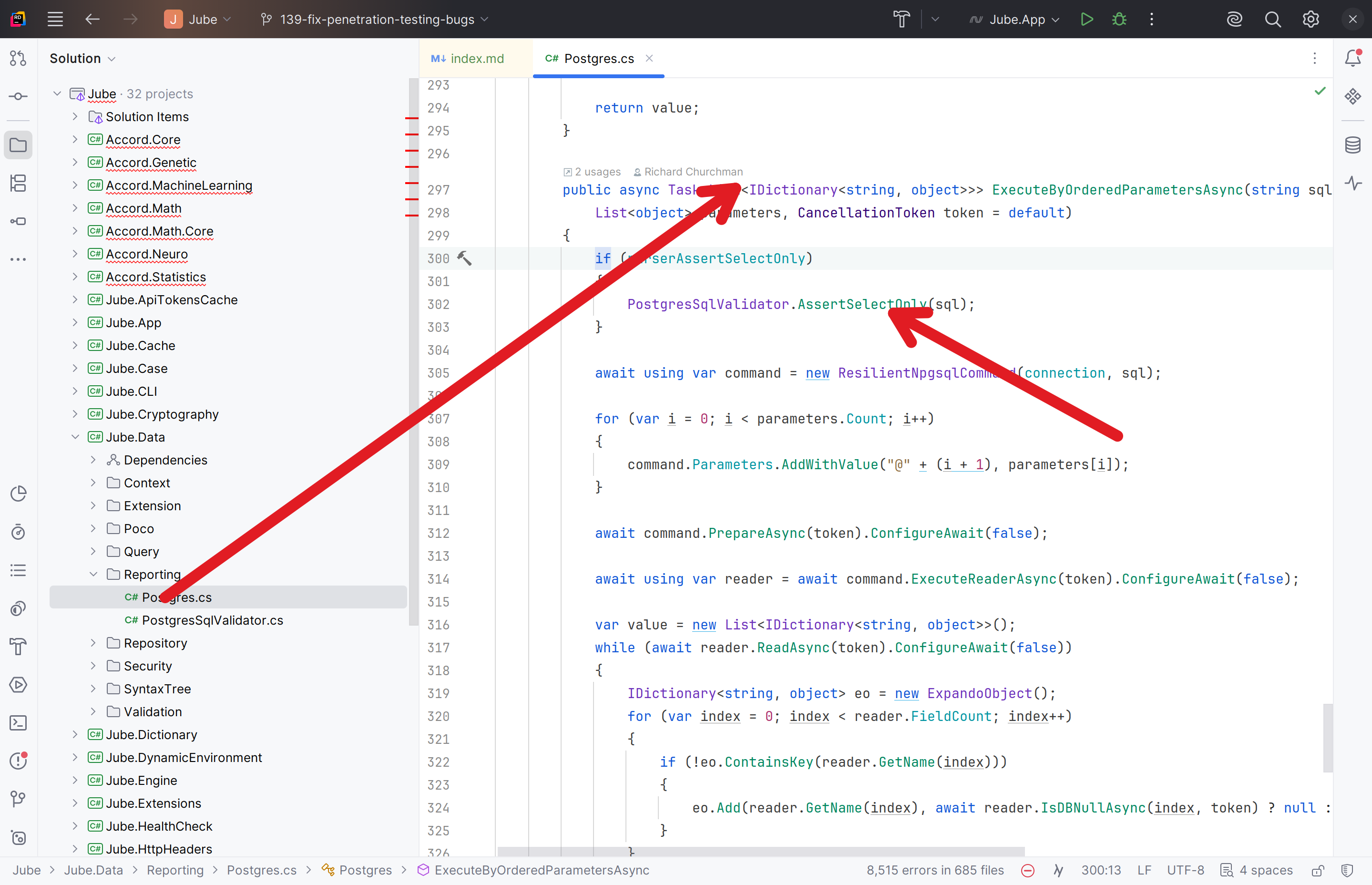
Task: Click the quick-fix hammer in line 300 gutter
Action: tap(464, 258)
